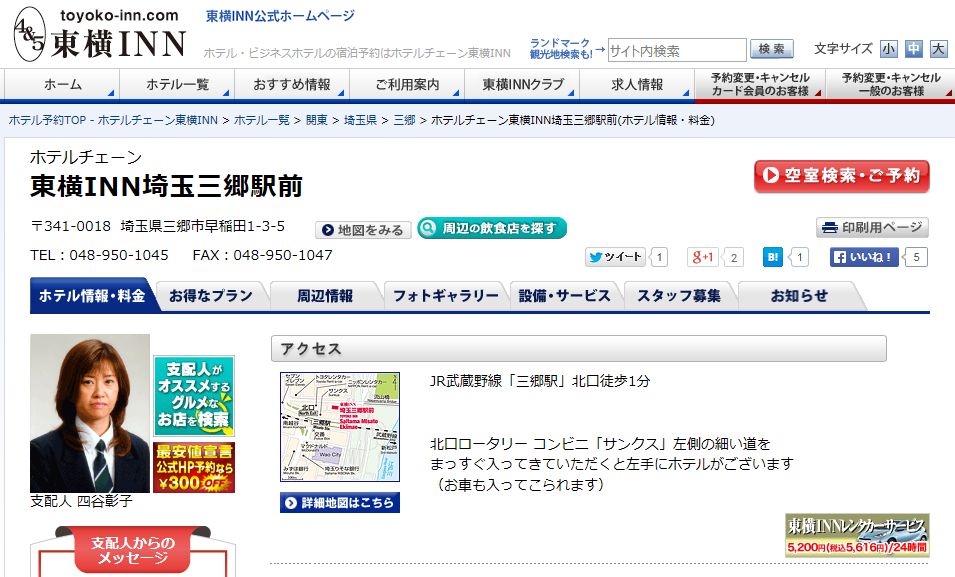955x577 pixels.
Task: Click the Facebook like count 5
Action: [916, 258]
